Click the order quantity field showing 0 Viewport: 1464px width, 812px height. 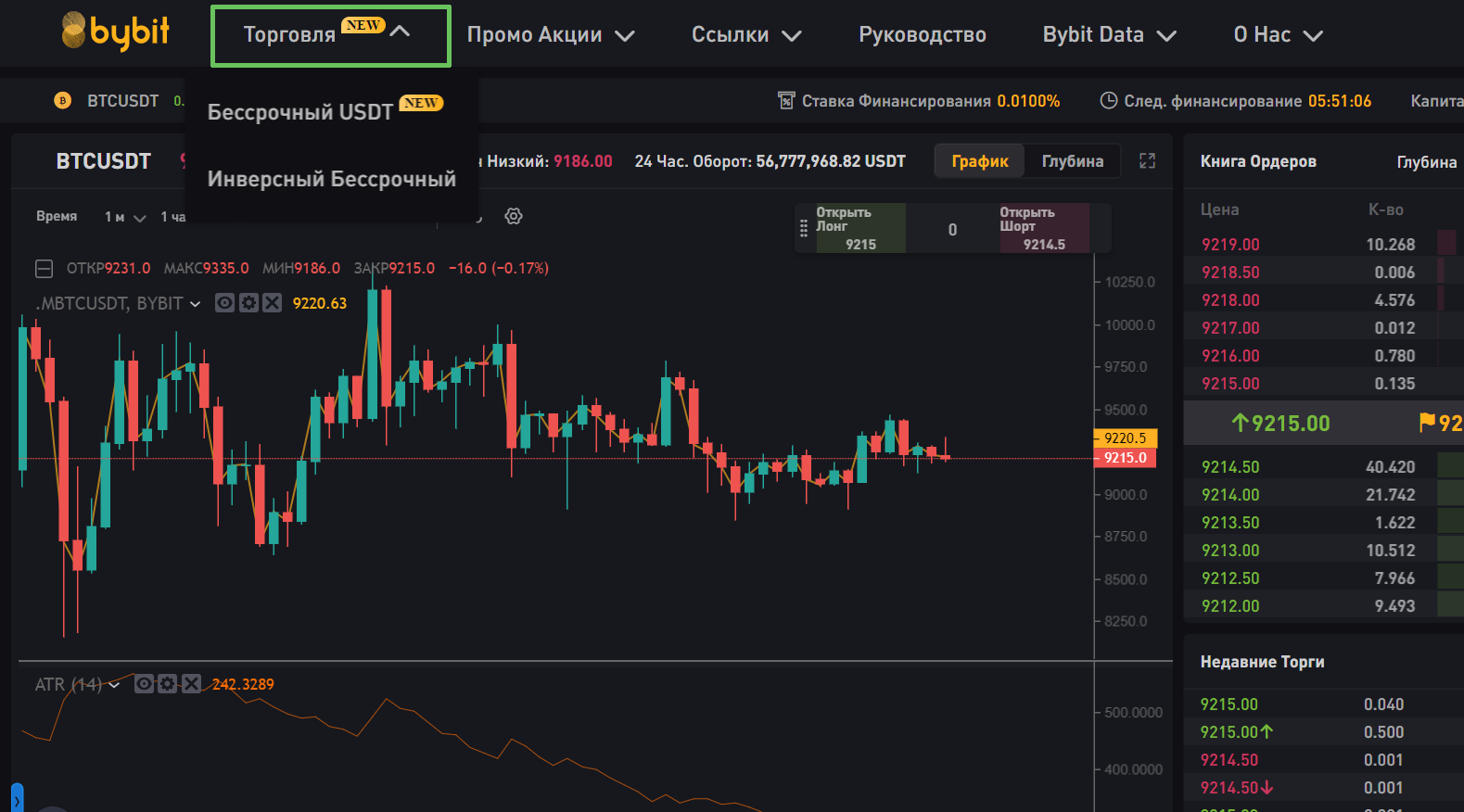[x=952, y=229]
